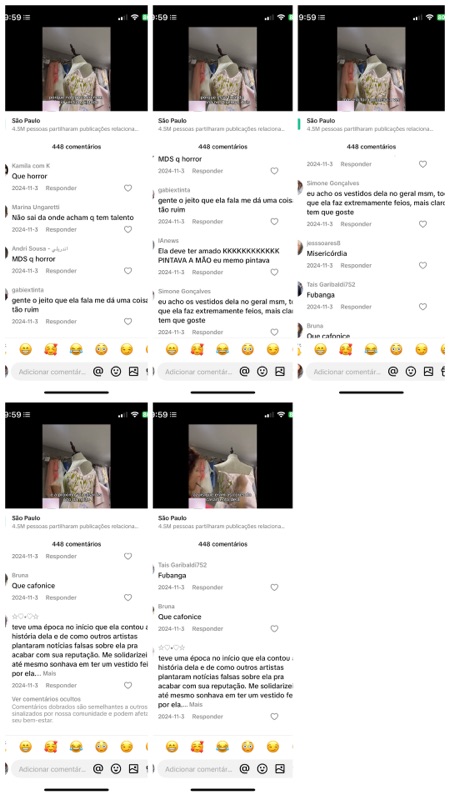This screenshot has height=800, width=450.
Task: Focus "Adicionar comentár..." field in the screenshot with jesssoares8's comment
Action: click(x=347, y=372)
